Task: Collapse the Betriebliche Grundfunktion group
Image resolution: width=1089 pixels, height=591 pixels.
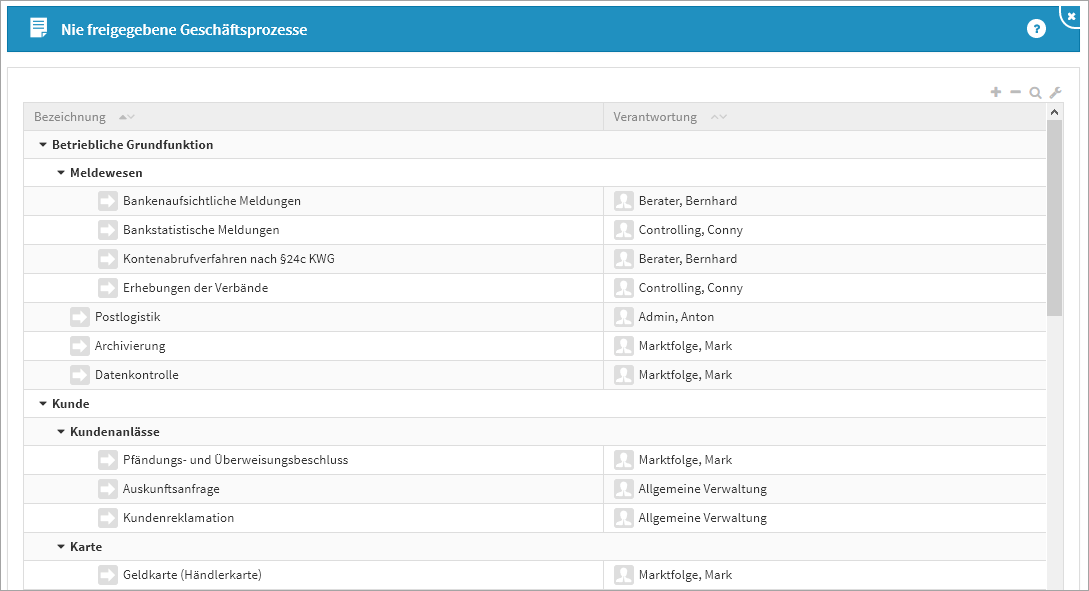Action: [43, 145]
